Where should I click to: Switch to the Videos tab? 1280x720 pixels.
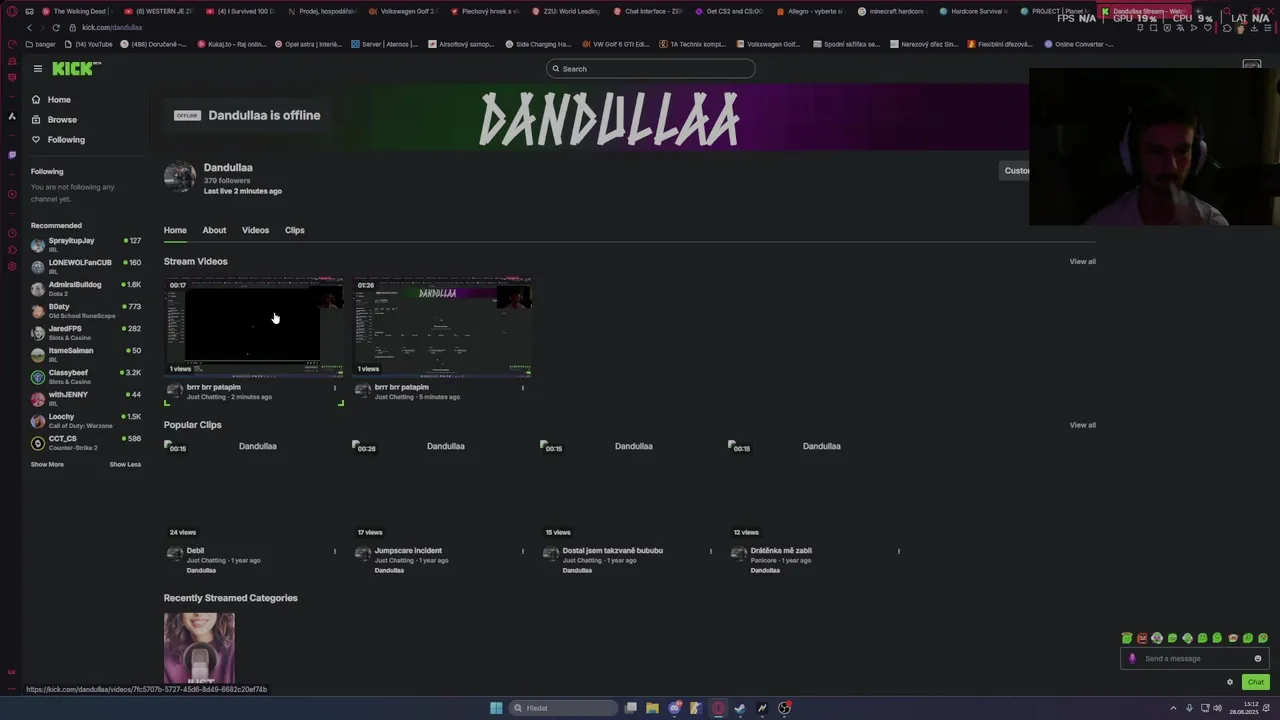pyautogui.click(x=255, y=230)
